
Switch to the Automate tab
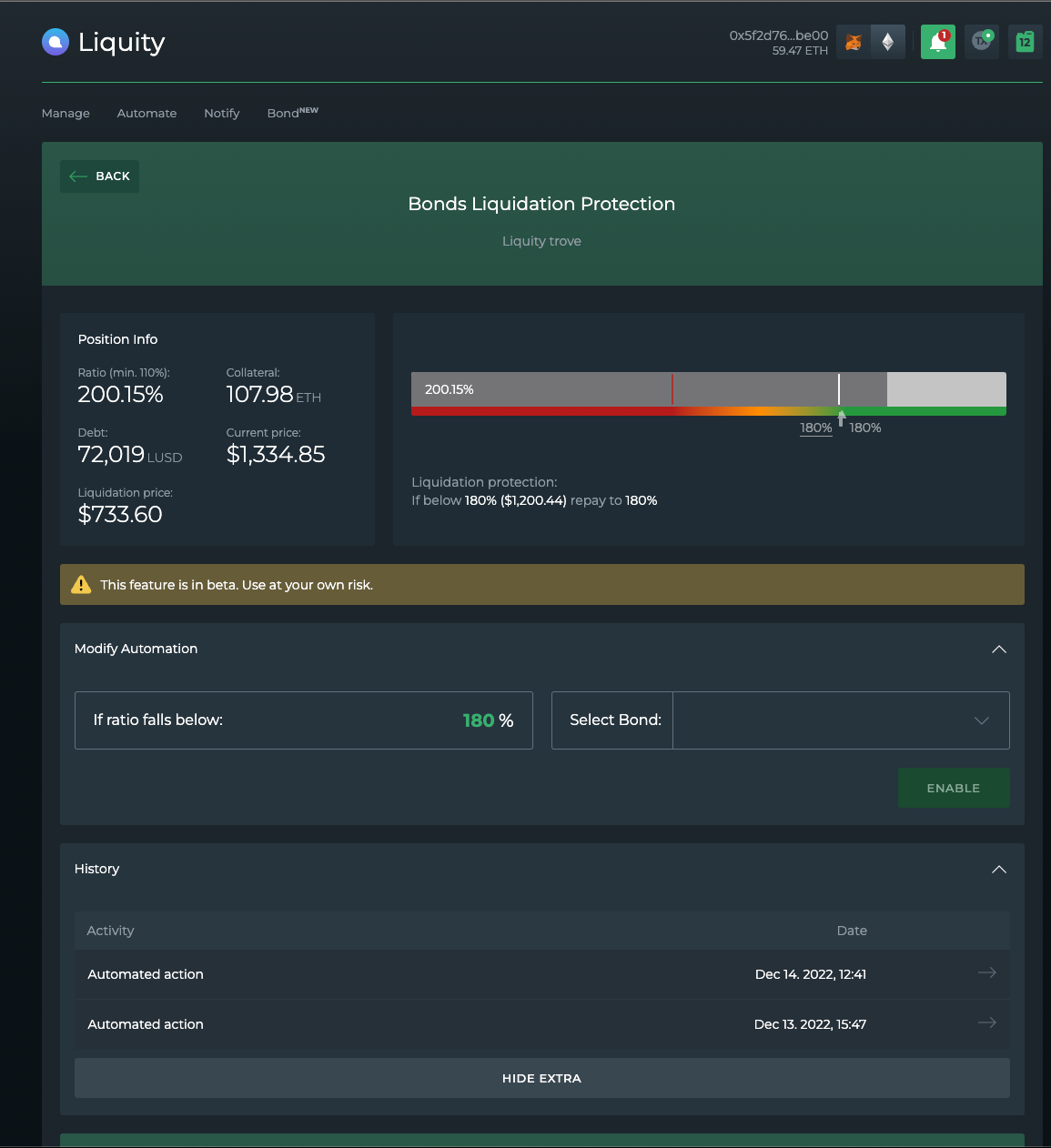147,113
